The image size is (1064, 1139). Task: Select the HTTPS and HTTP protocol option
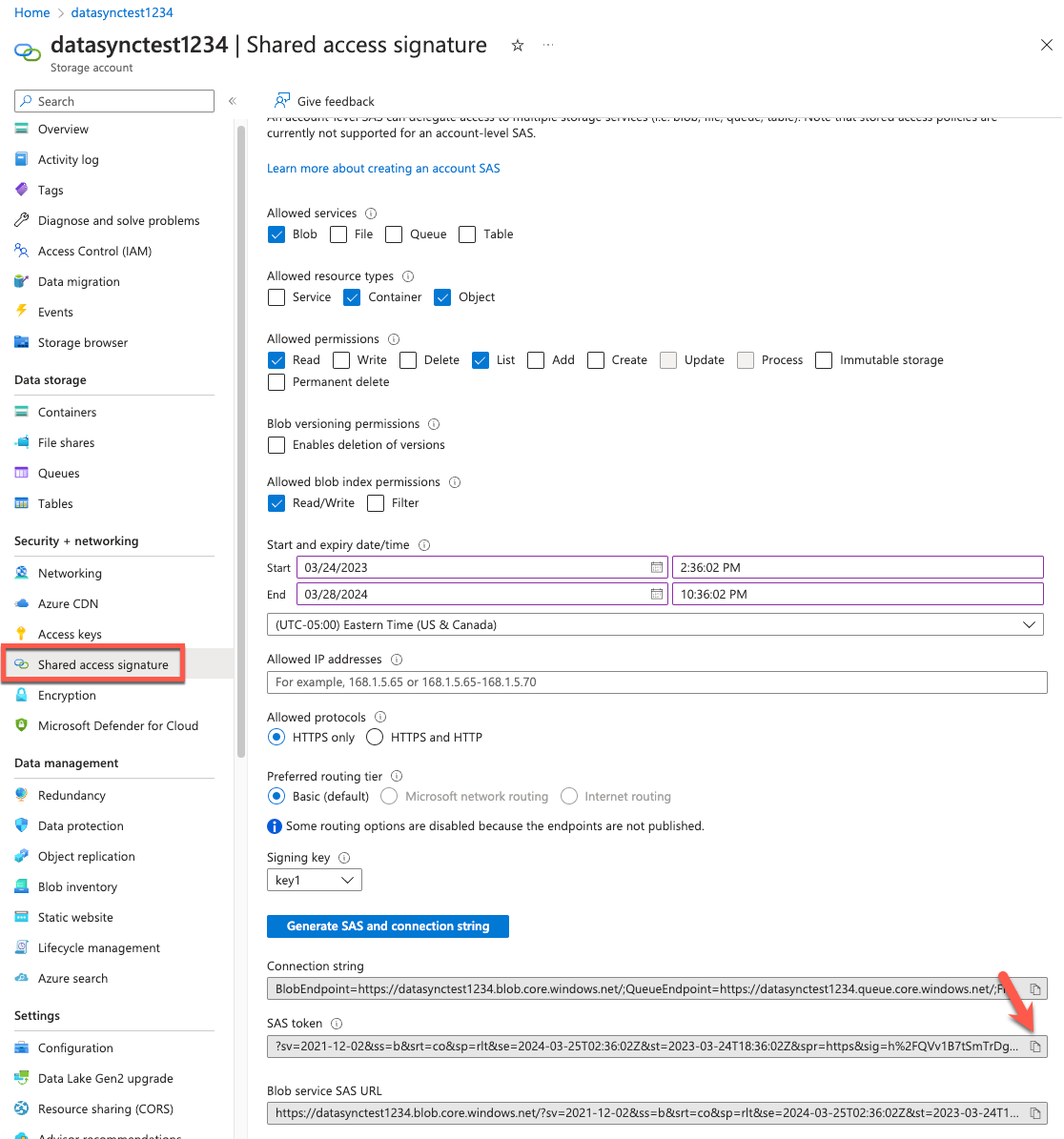tap(374, 736)
